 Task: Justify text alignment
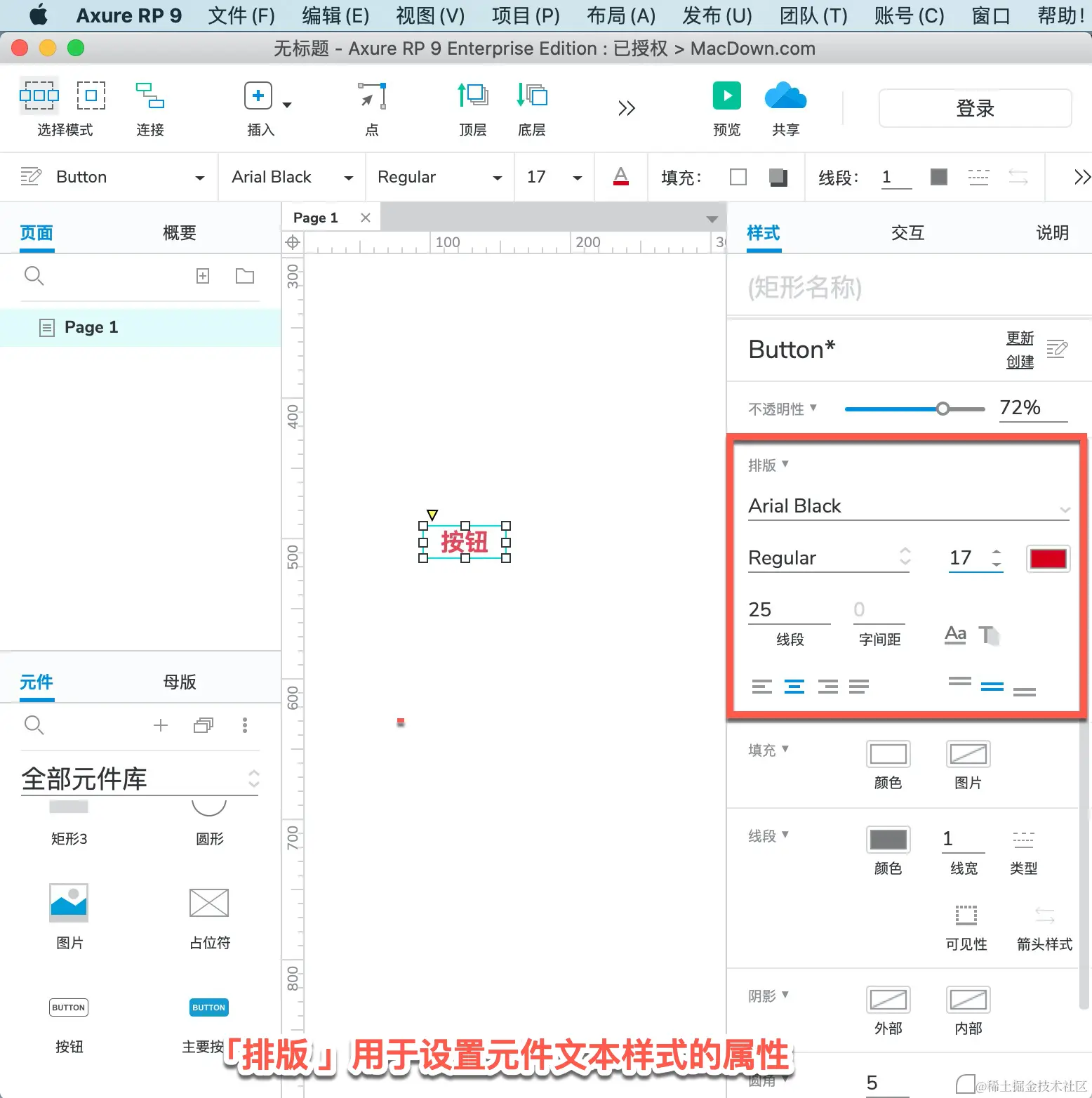[x=859, y=687]
